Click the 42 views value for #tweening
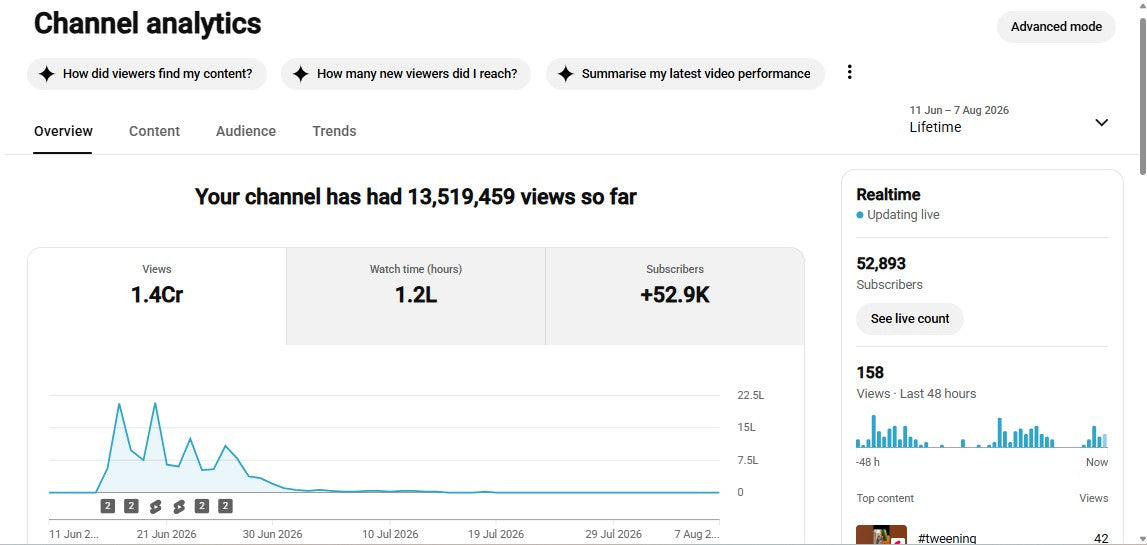Viewport: 1147px width, 545px height. click(1101, 539)
